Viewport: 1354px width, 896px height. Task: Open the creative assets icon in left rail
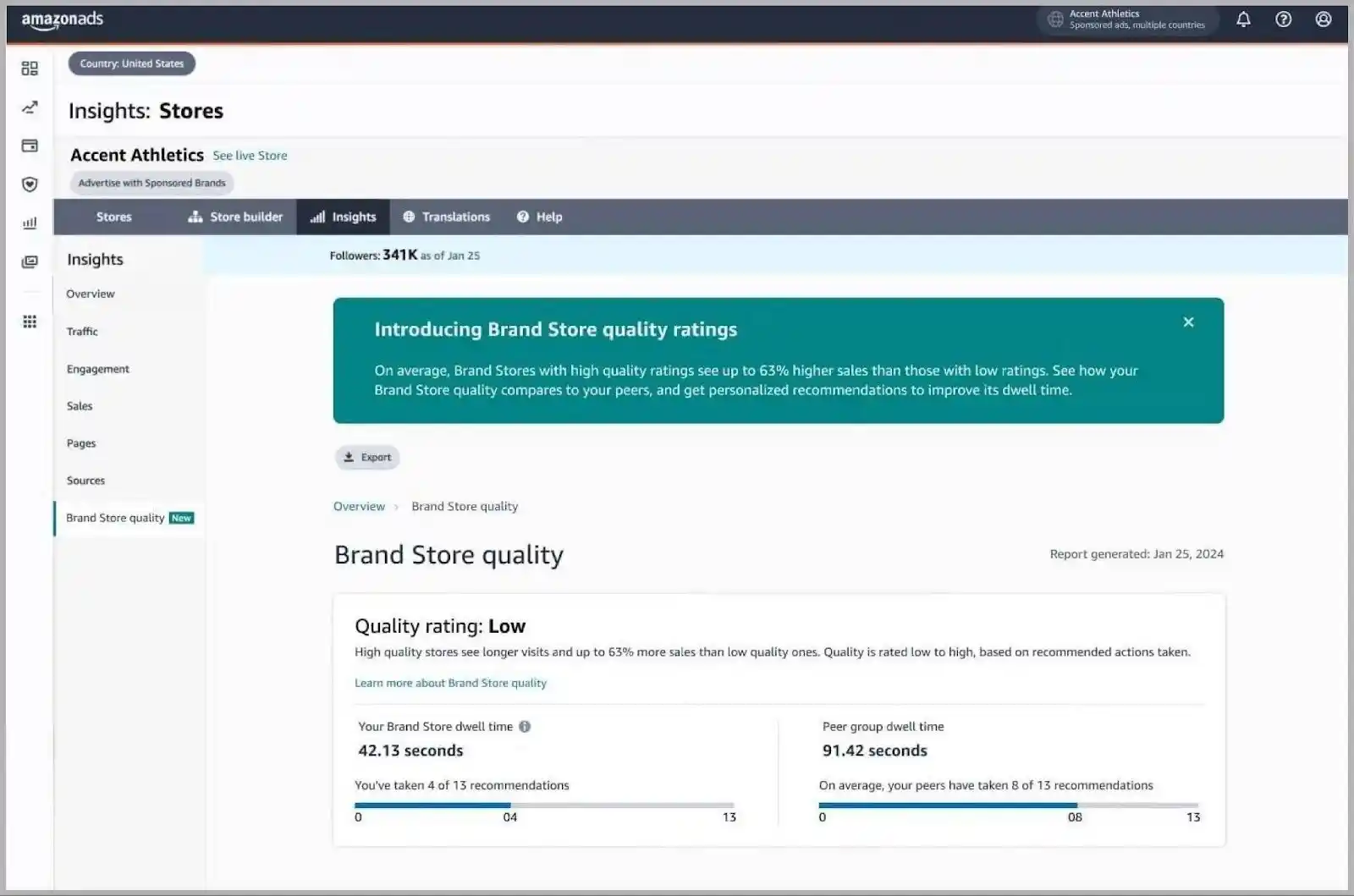[30, 262]
